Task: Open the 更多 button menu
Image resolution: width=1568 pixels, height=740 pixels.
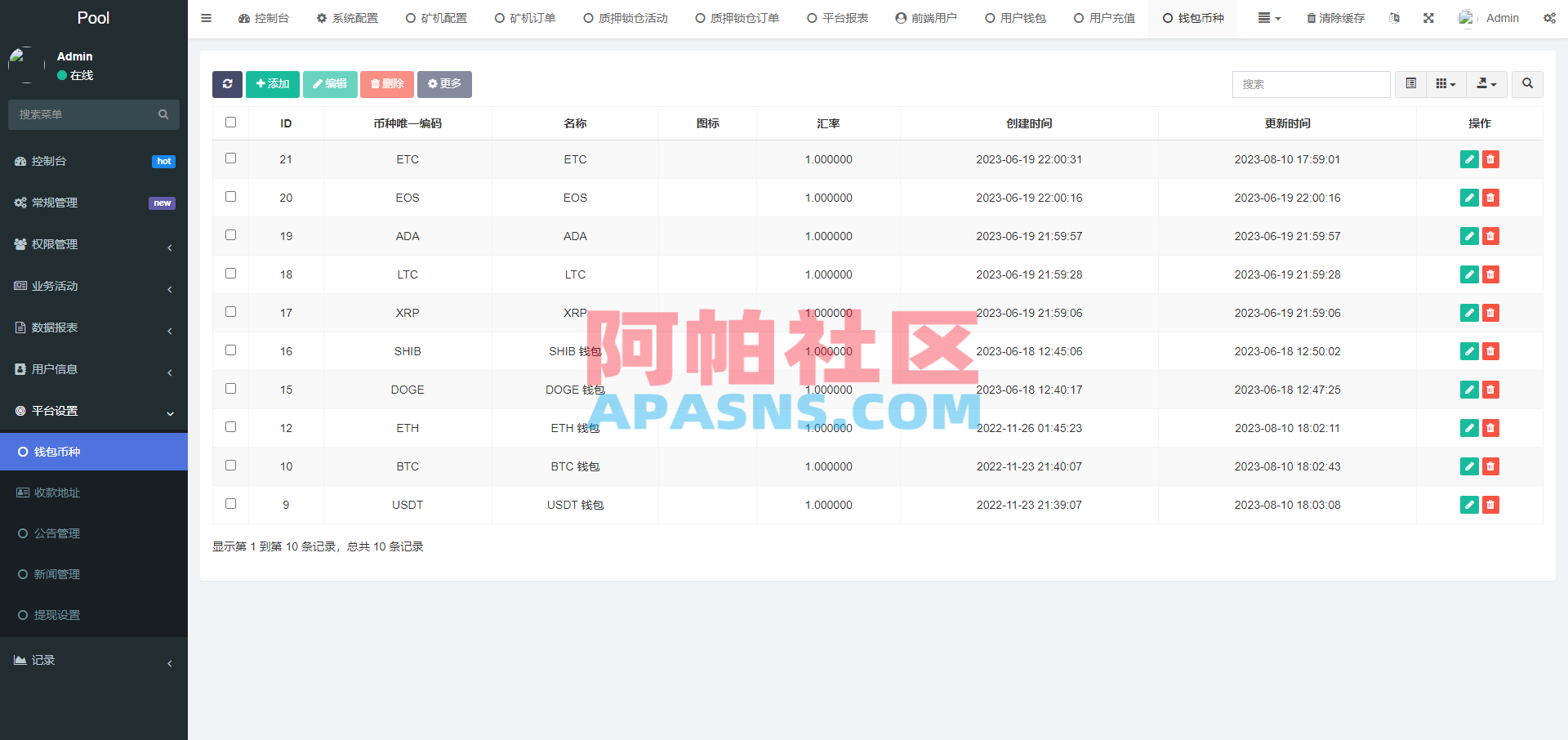Action: tap(444, 84)
